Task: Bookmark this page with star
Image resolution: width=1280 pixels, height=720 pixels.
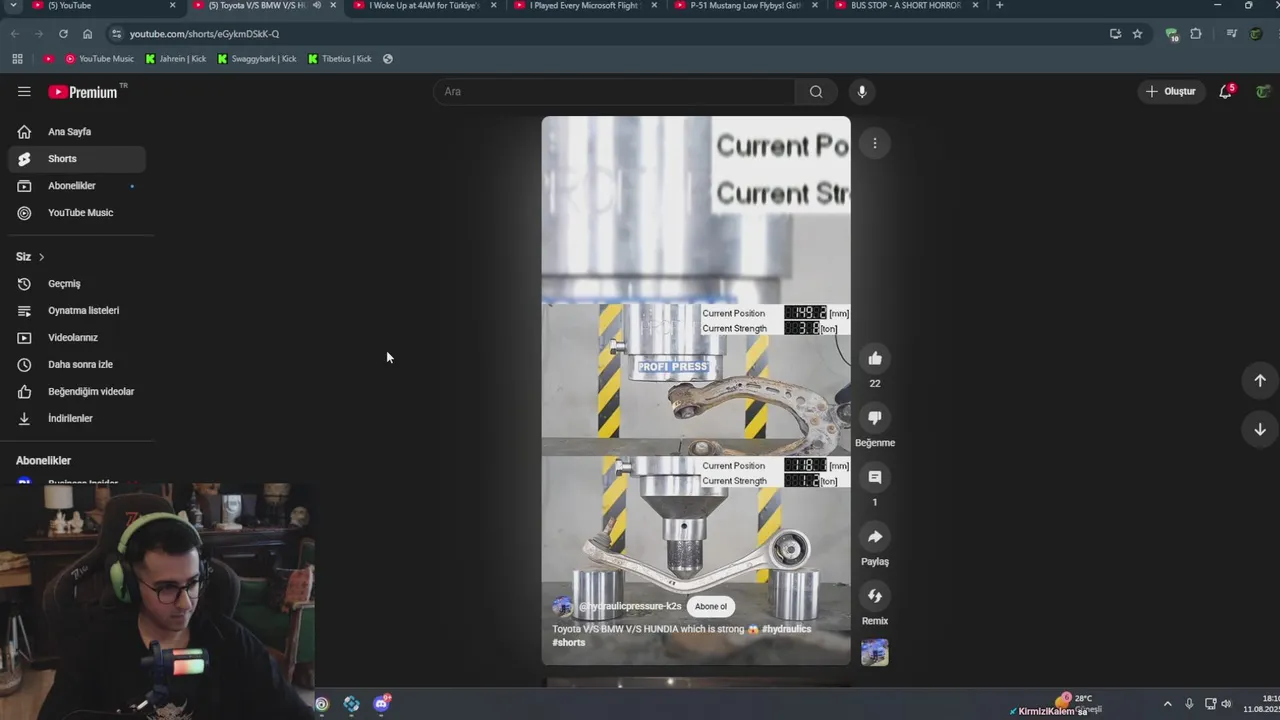Action: coord(1137,33)
